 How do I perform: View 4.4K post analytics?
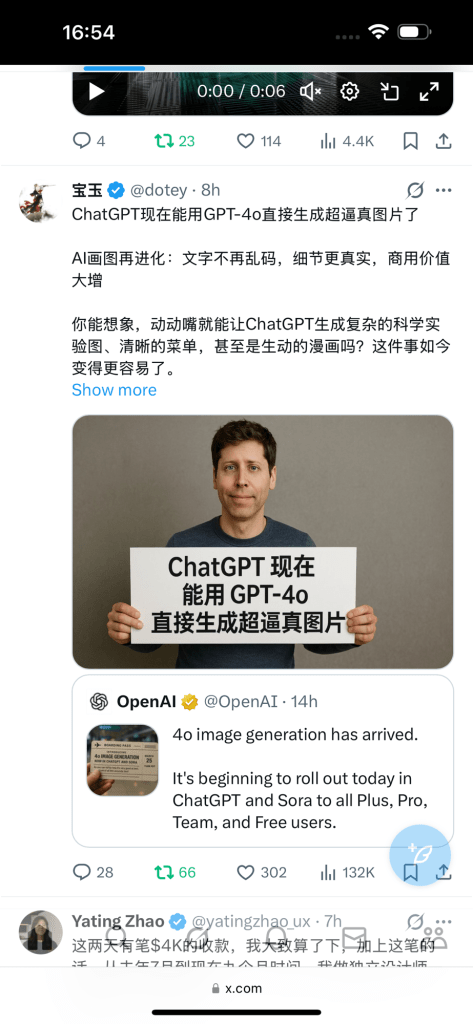coord(347,141)
